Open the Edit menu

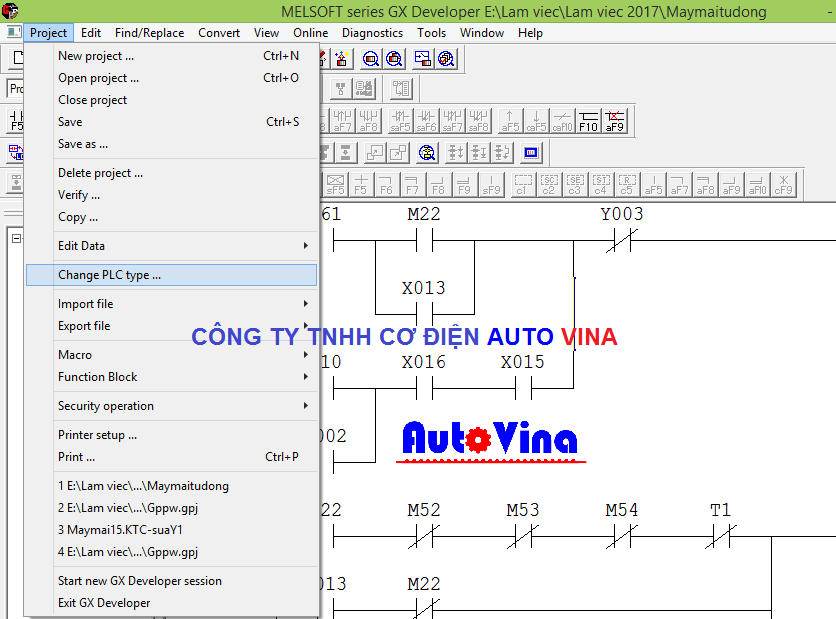pos(91,33)
